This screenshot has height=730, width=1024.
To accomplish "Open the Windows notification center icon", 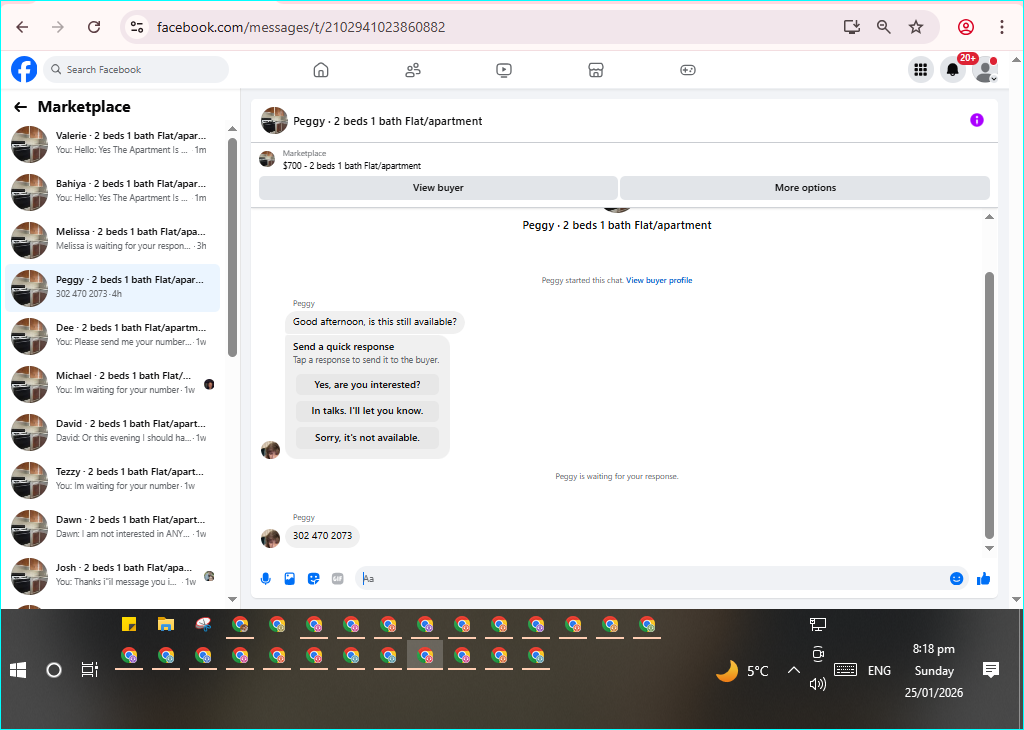I will 991,669.
